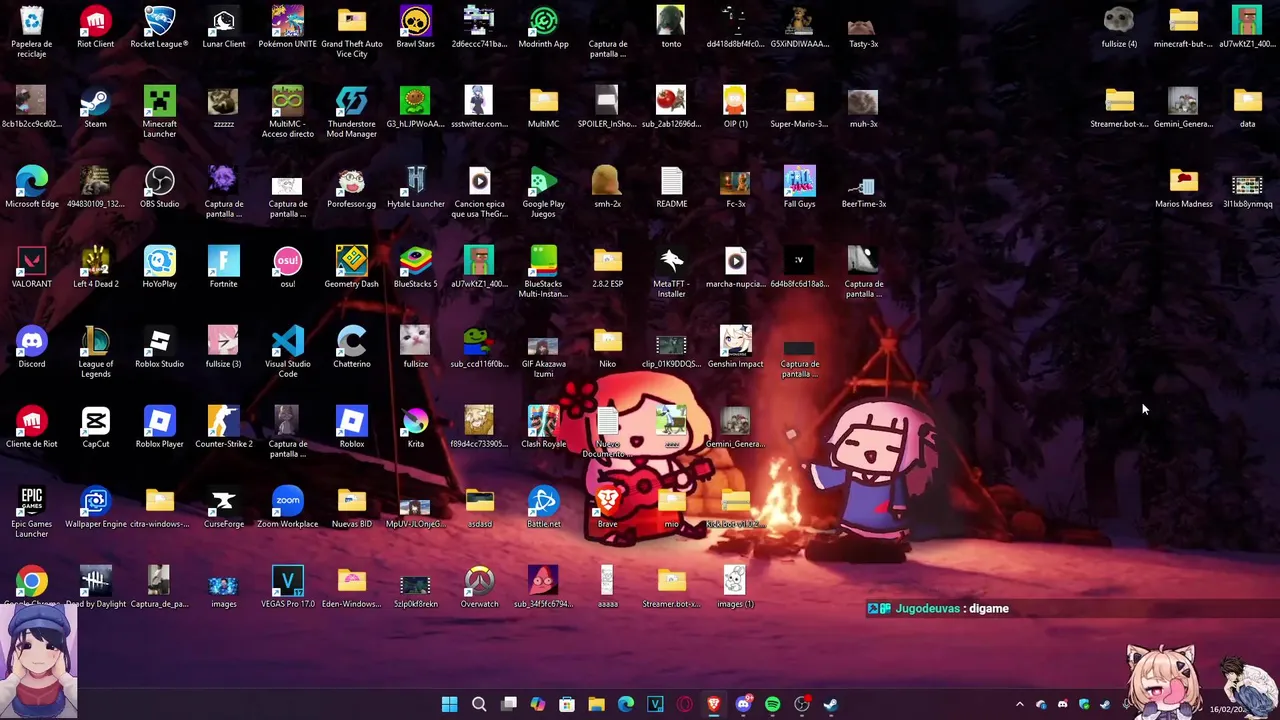The image size is (1280, 720).
Task: Select the Hytale Launcher icon
Action: tap(416, 187)
